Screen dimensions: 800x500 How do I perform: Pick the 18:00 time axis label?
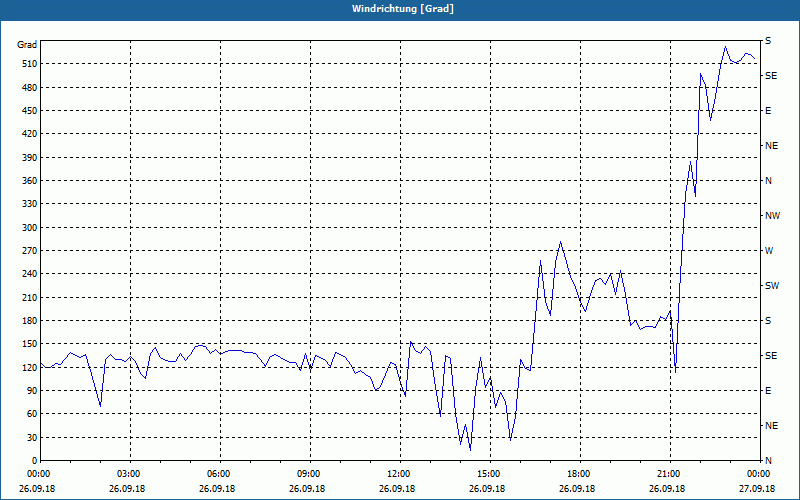[x=580, y=474]
